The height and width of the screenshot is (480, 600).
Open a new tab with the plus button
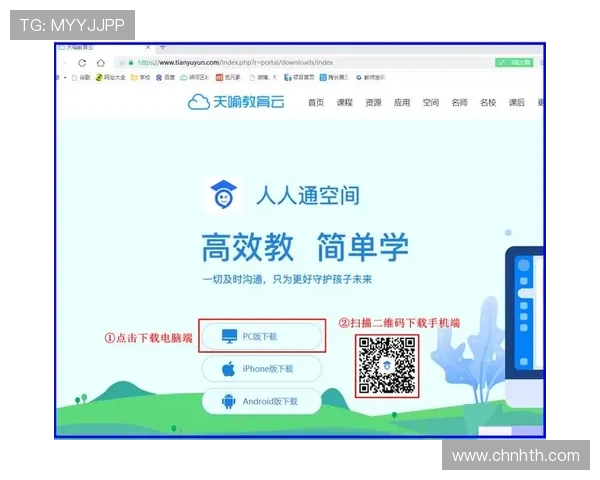pyautogui.click(x=163, y=47)
